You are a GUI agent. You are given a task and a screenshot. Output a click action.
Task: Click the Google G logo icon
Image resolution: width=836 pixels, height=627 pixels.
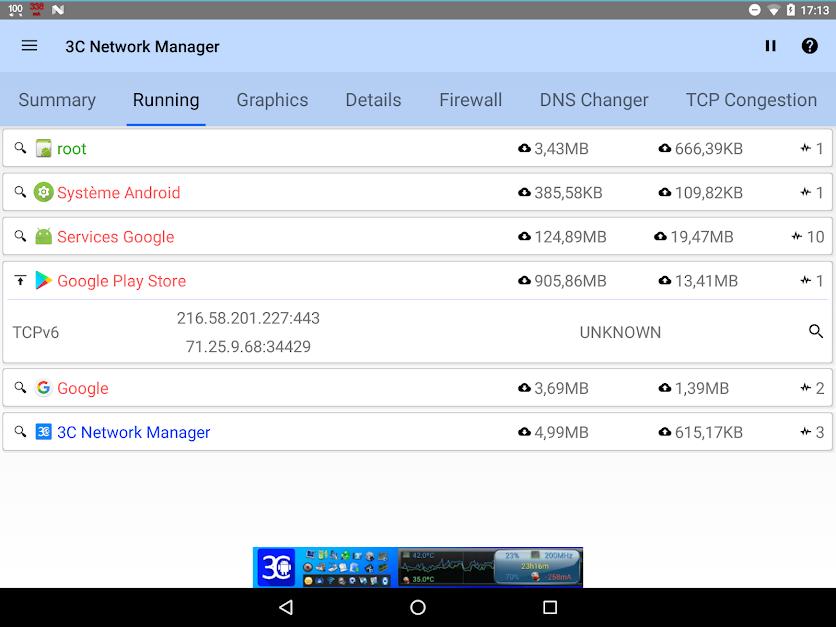coord(44,388)
